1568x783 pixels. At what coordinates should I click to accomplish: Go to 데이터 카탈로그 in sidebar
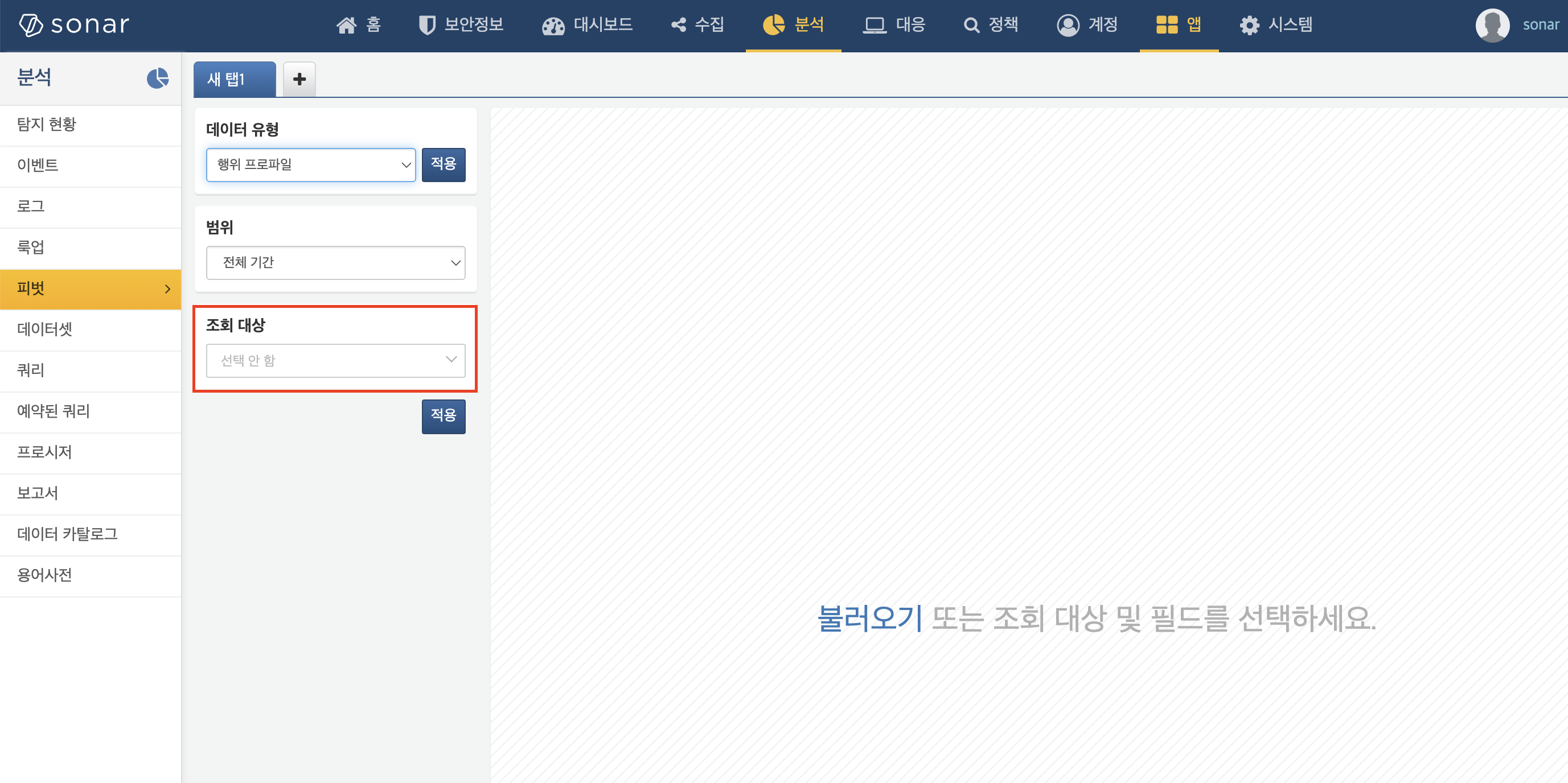pyautogui.click(x=90, y=535)
